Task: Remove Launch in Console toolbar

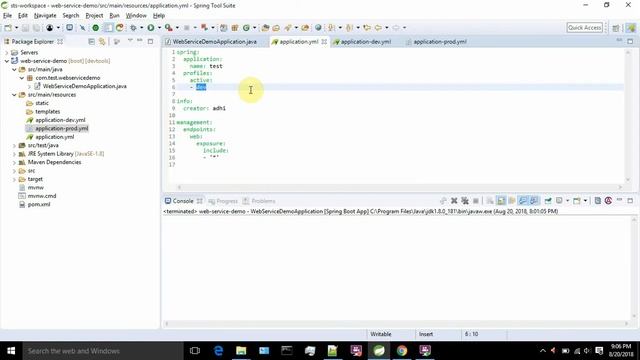Action: (x=454, y=201)
